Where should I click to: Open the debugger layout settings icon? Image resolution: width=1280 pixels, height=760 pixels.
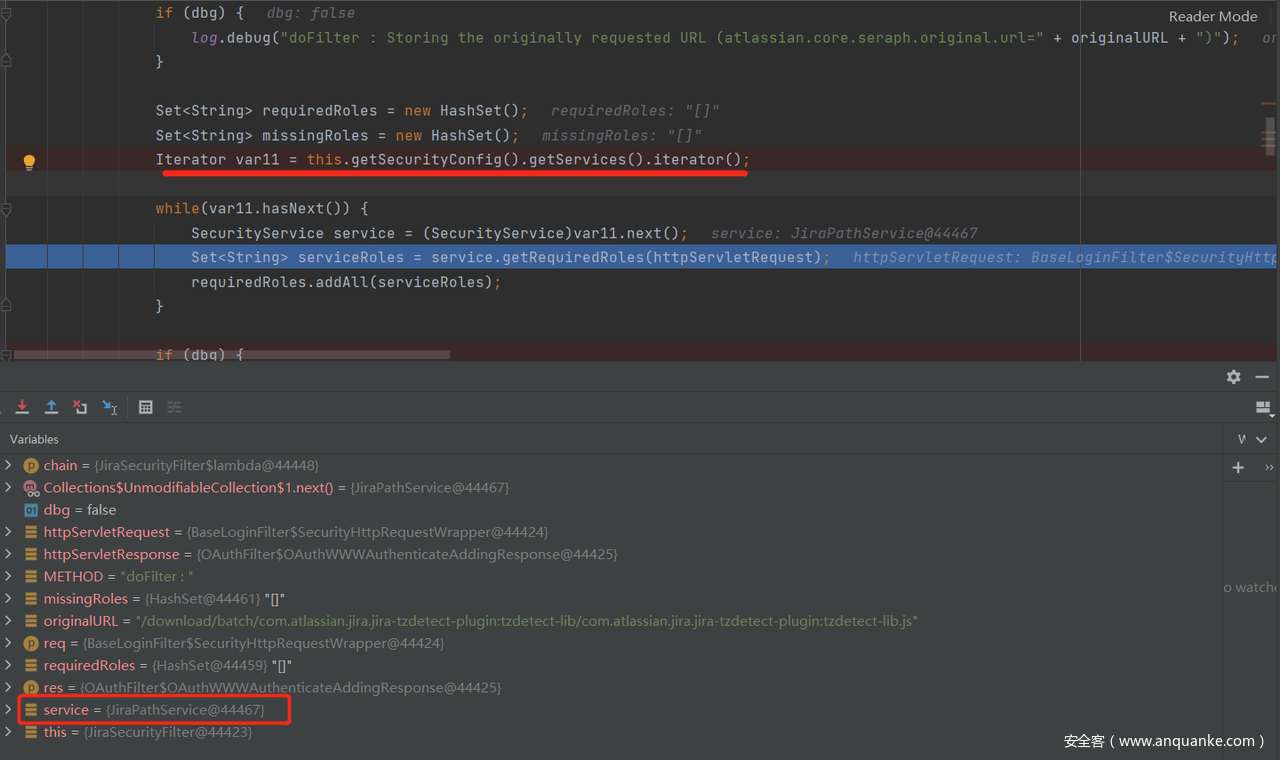point(1264,408)
